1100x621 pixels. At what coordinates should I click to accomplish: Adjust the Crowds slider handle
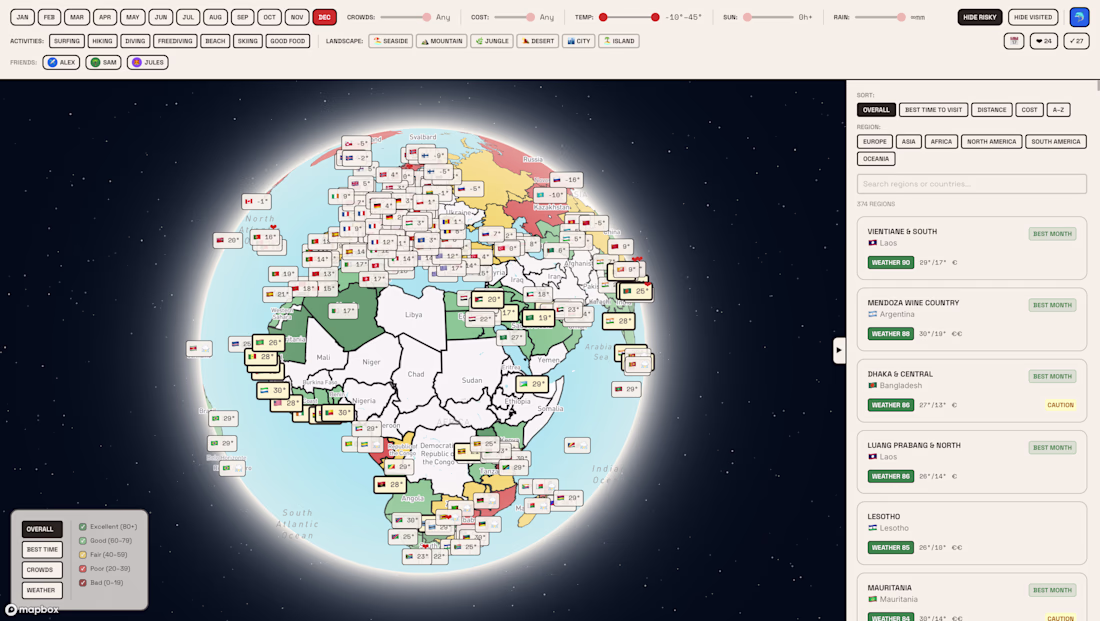point(427,17)
